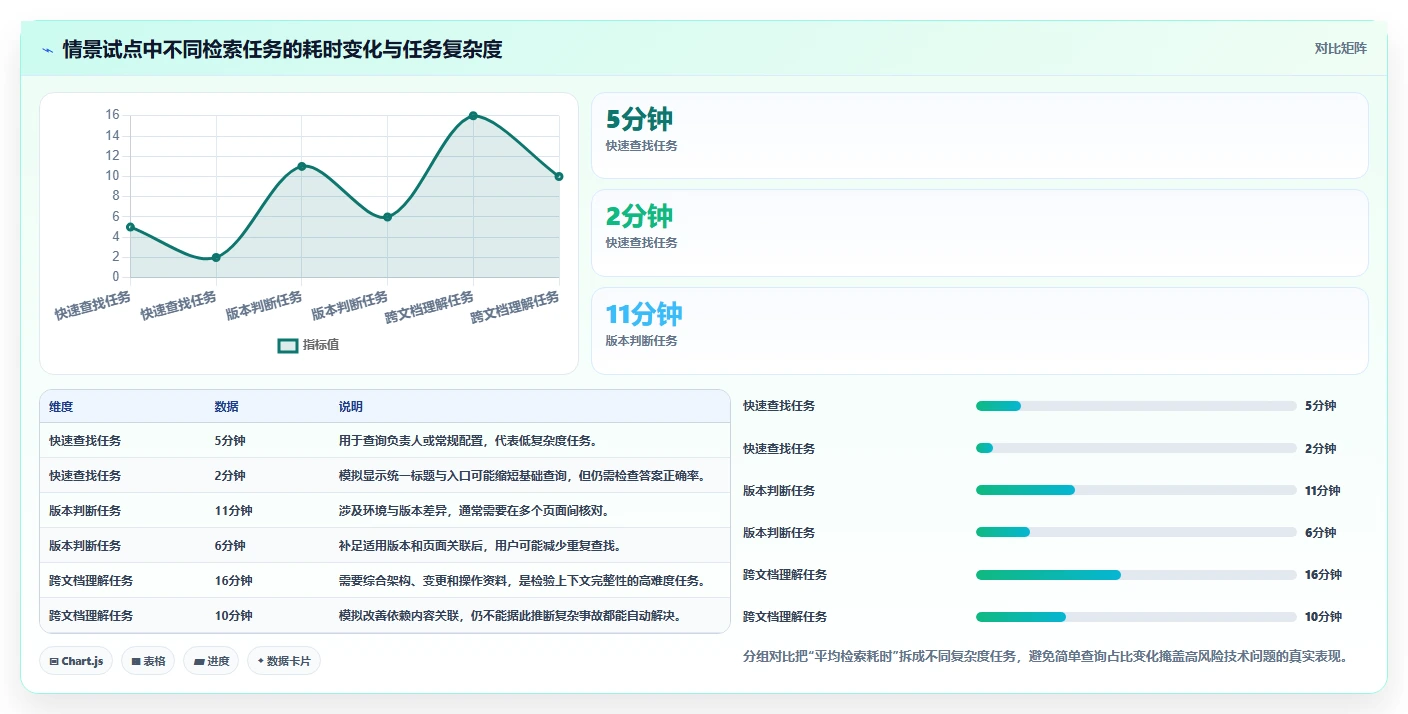This screenshot has height=714, width=1408.
Task: Select the 2分钟 data card
Action: click(x=979, y=233)
